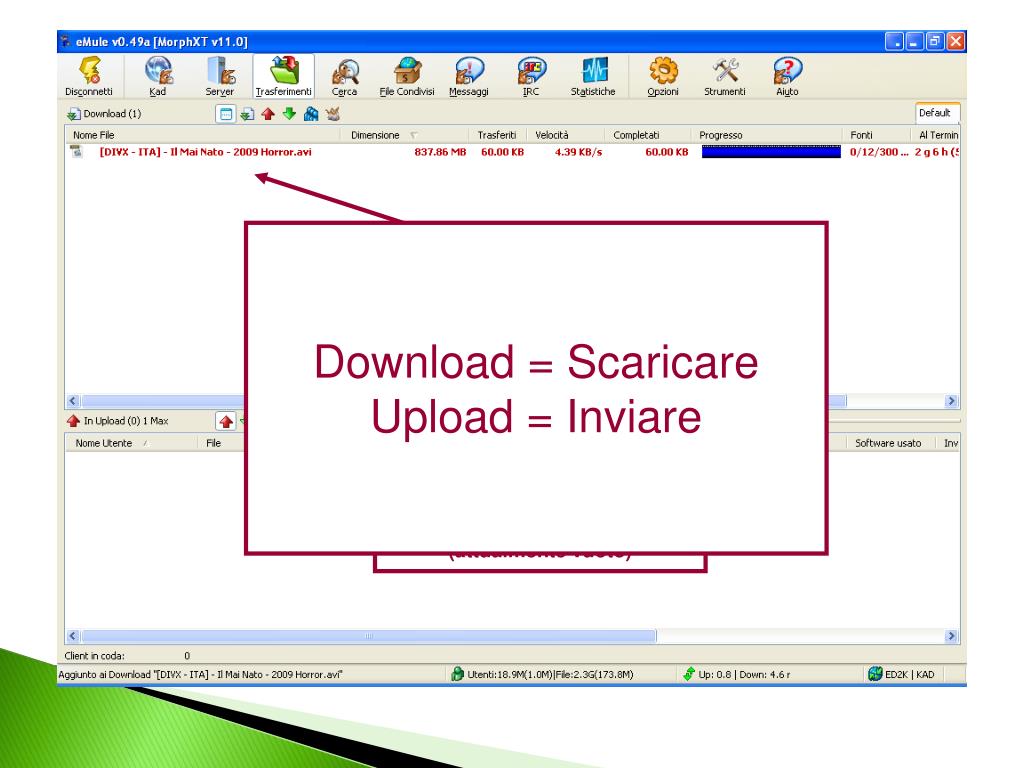Image resolution: width=1024 pixels, height=768 pixels.
Task: Open the Statistiche graphs window
Action: pyautogui.click(x=593, y=76)
